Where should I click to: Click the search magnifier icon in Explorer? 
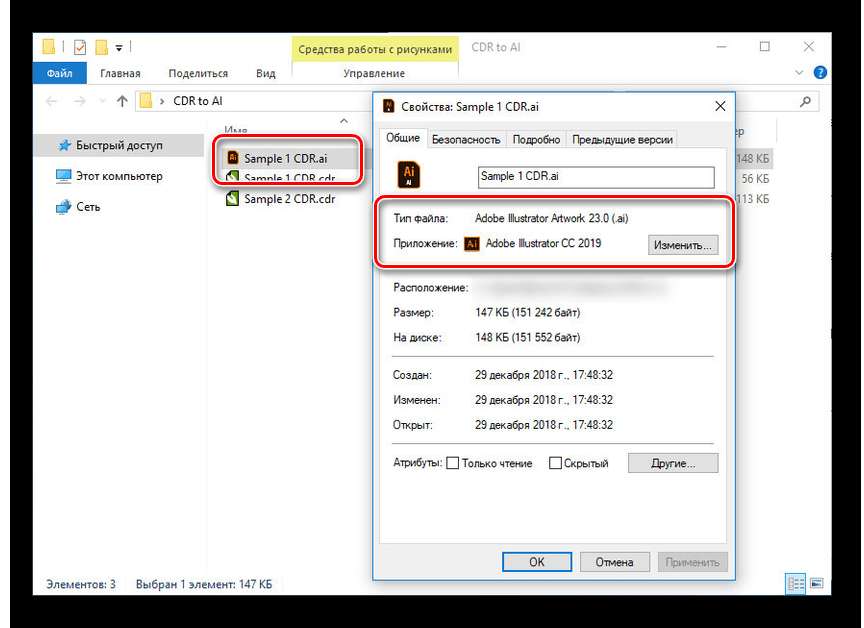[x=805, y=101]
